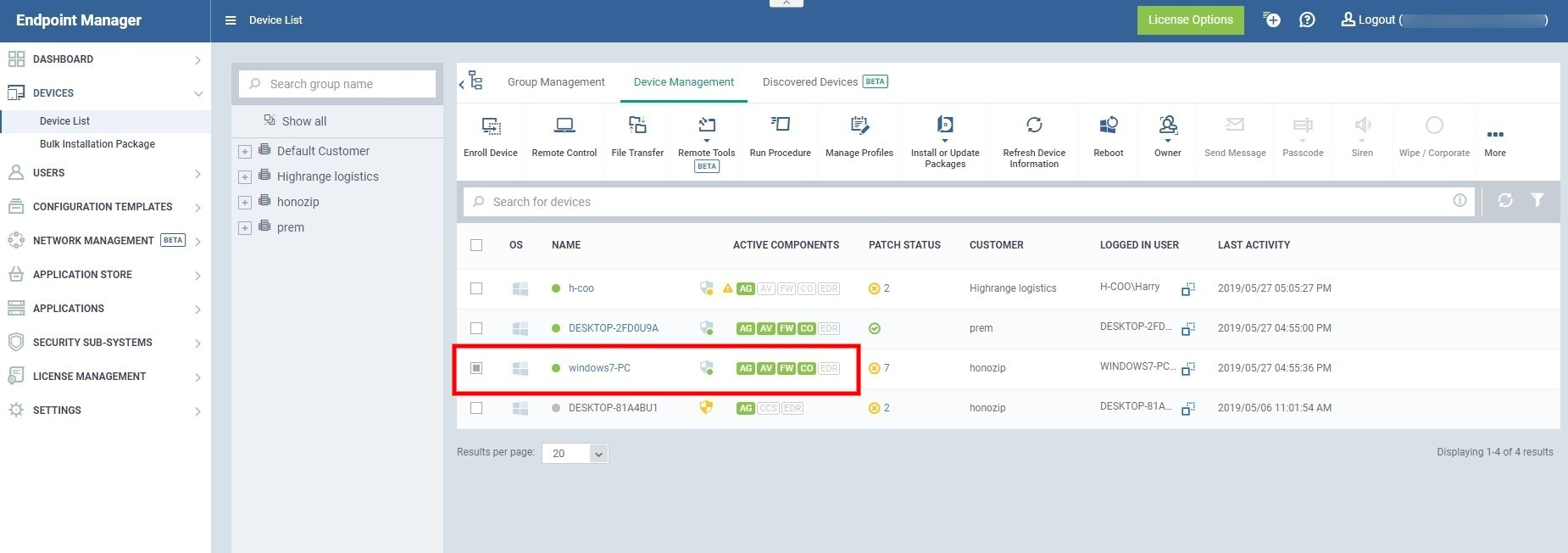Click the search info icon

click(1460, 200)
